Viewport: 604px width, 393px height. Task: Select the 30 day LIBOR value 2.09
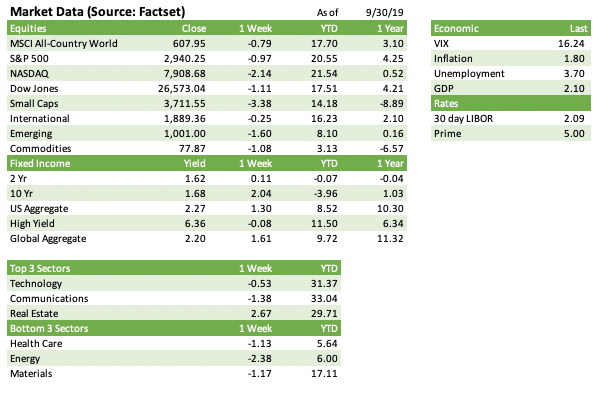pyautogui.click(x=574, y=119)
